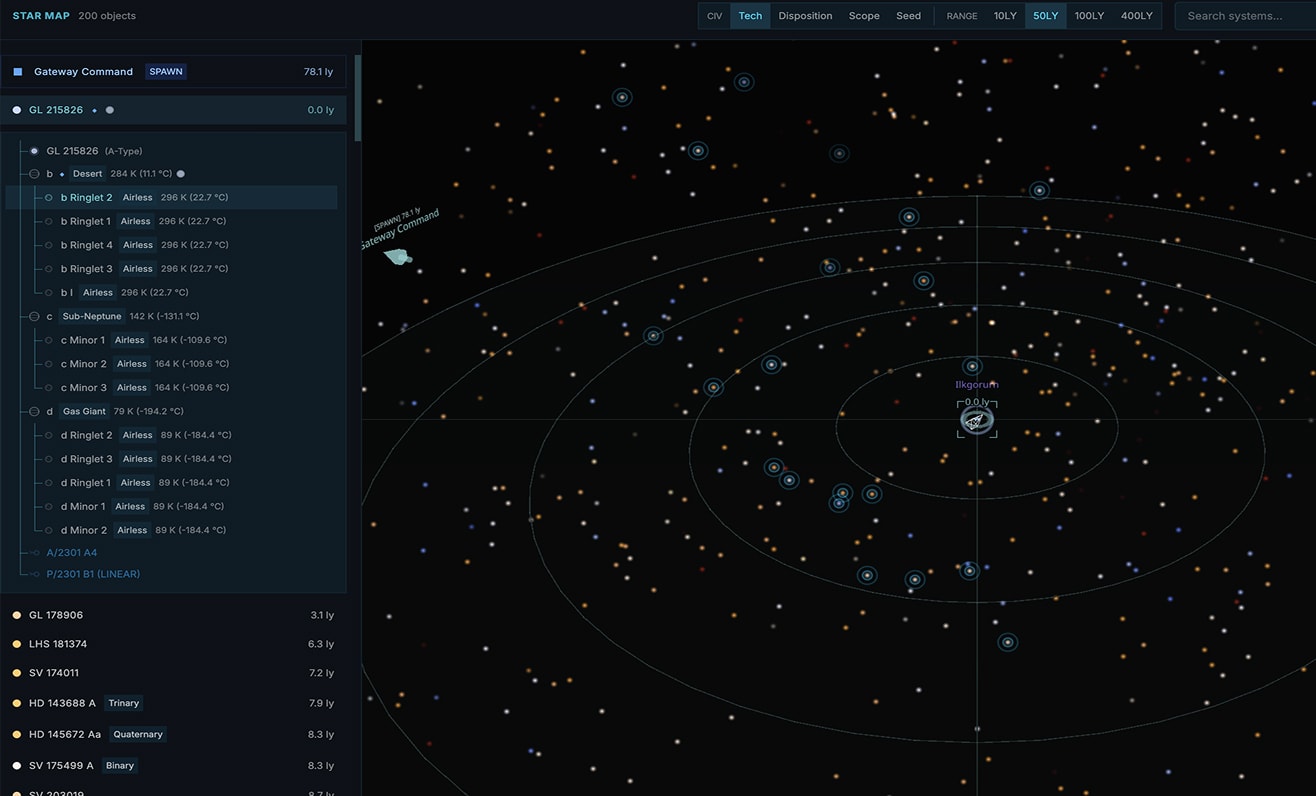Collapse planet b Desert tree node
Viewport: 1316px width, 796px height.
[34, 174]
